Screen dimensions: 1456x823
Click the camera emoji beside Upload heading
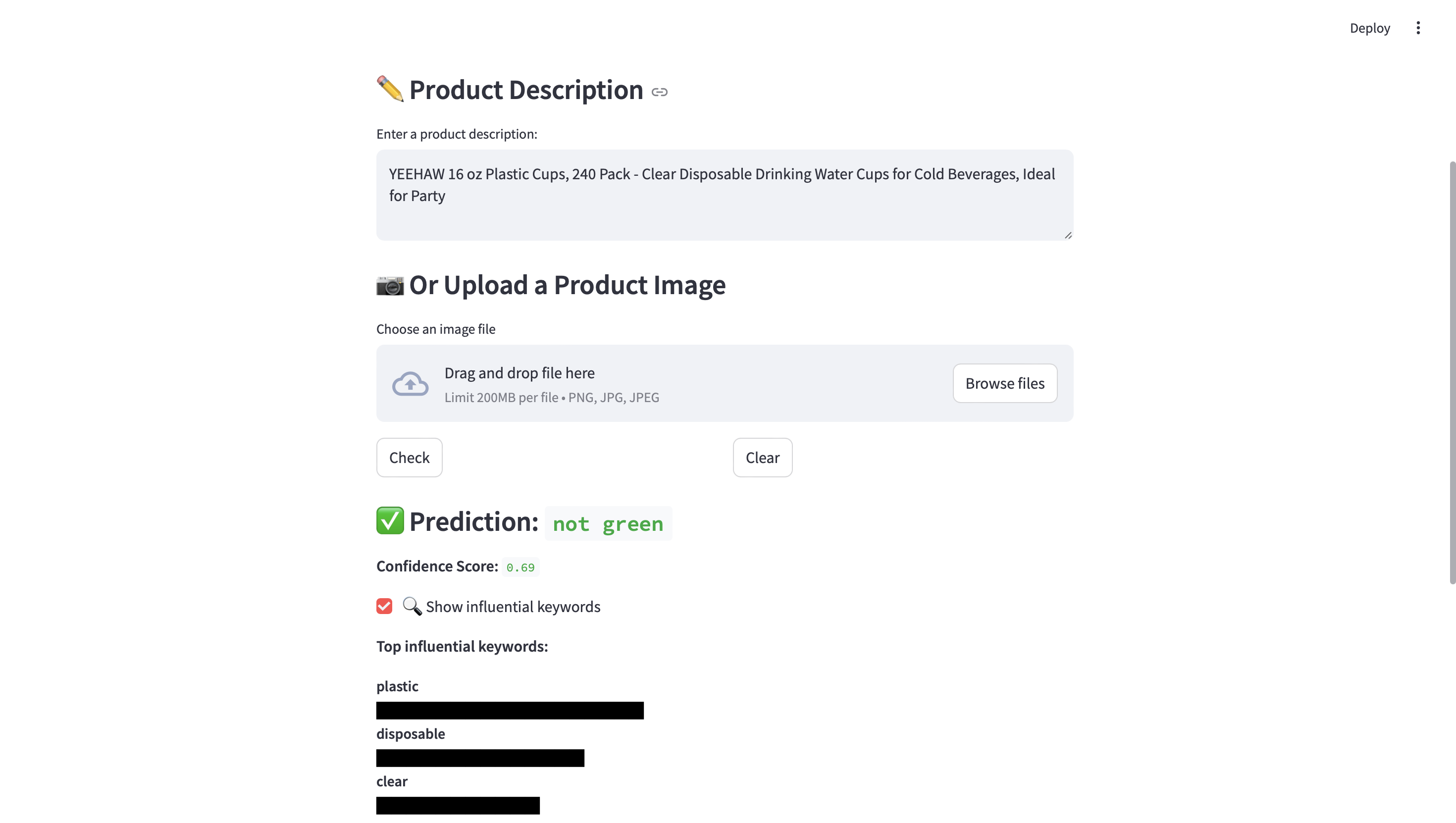click(x=390, y=285)
